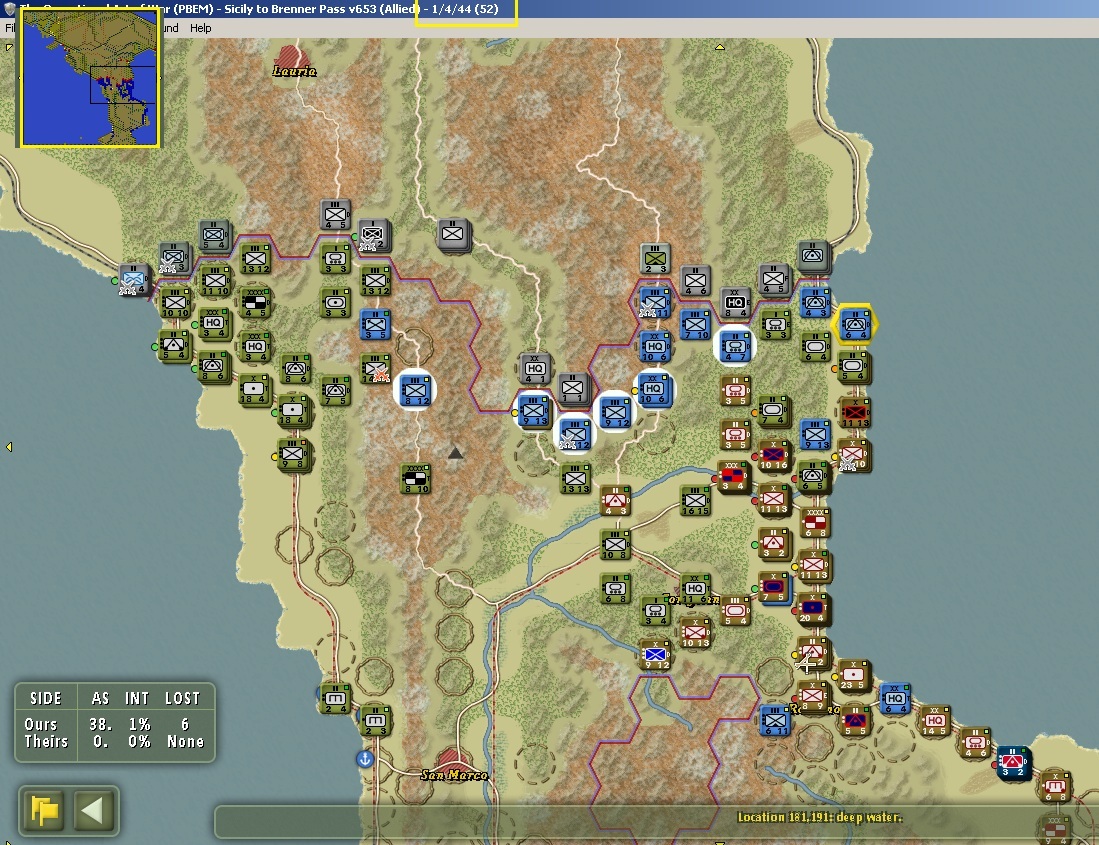The image size is (1099, 845).
Task: Select the gray division HQ unit 8-4
Action: [x=735, y=303]
